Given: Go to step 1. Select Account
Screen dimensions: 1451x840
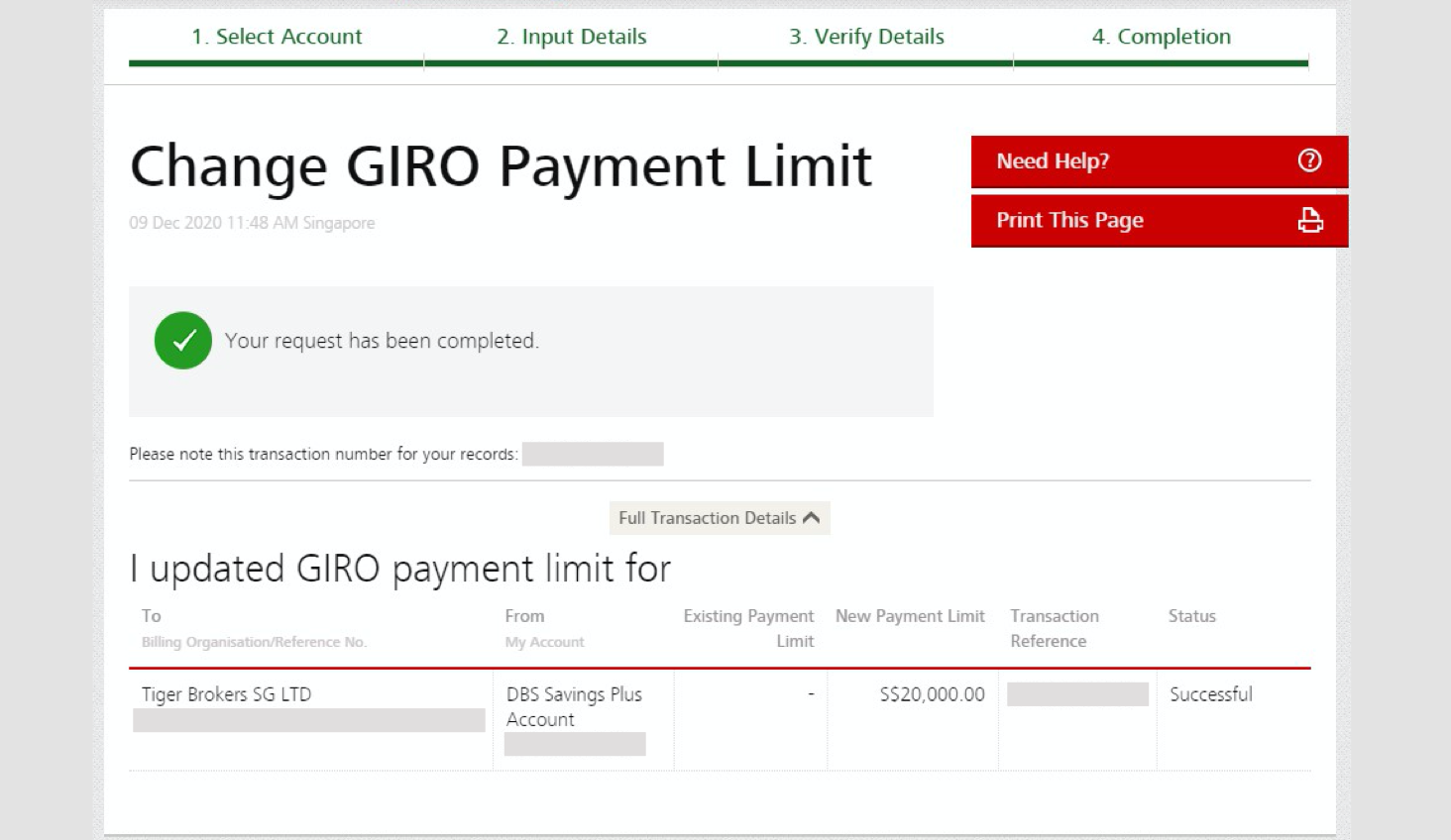Looking at the screenshot, I should (x=277, y=37).
